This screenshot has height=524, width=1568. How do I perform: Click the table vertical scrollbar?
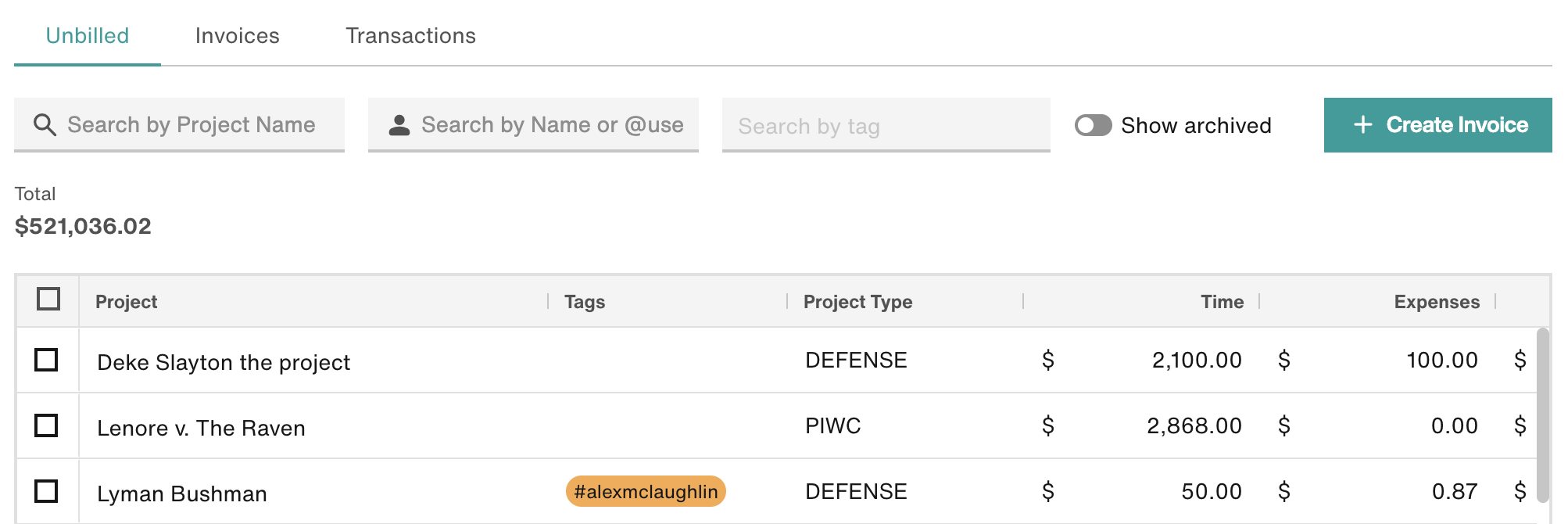tap(1542, 415)
